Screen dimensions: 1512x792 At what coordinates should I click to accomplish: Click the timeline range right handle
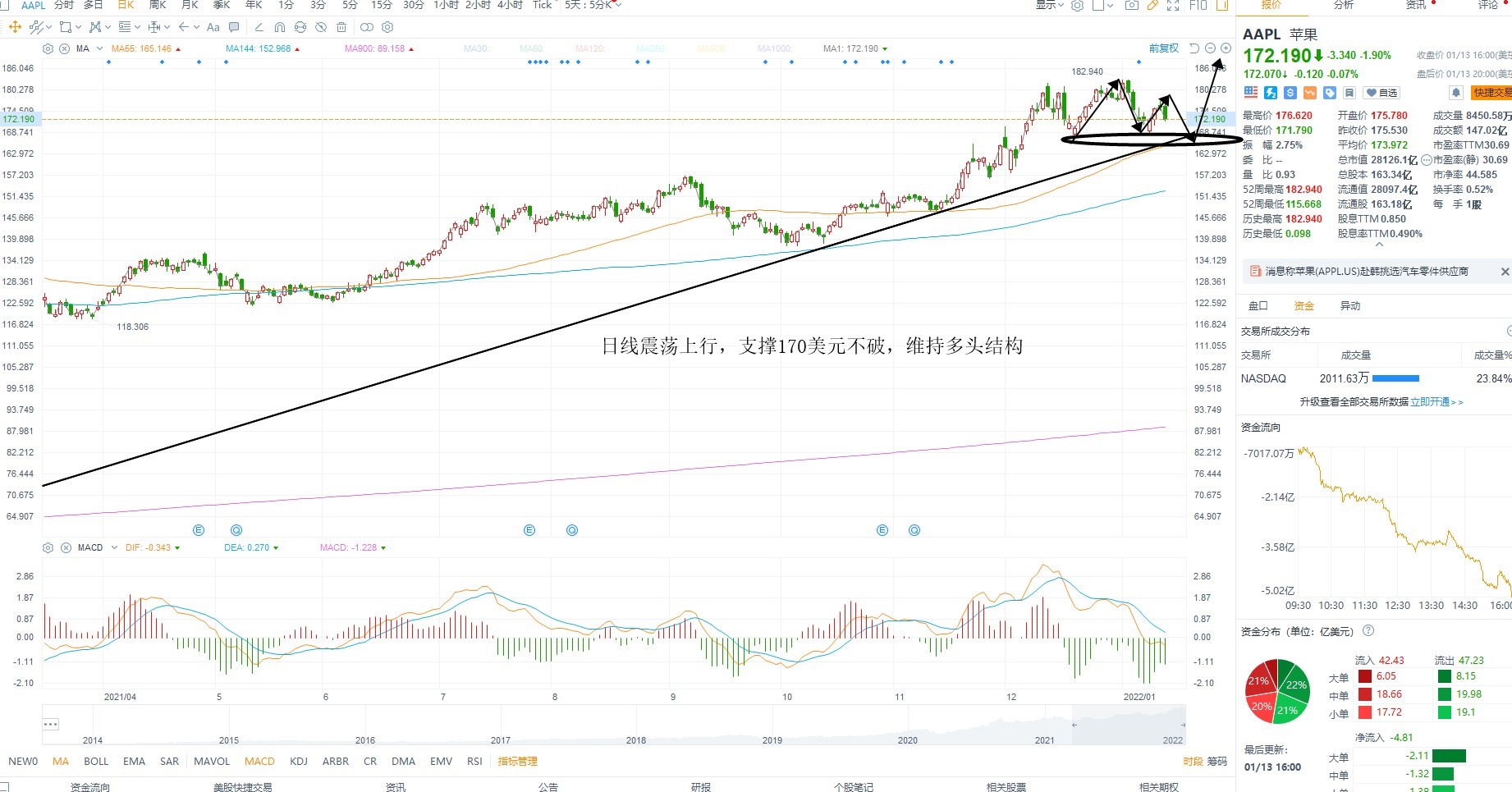point(1183,725)
